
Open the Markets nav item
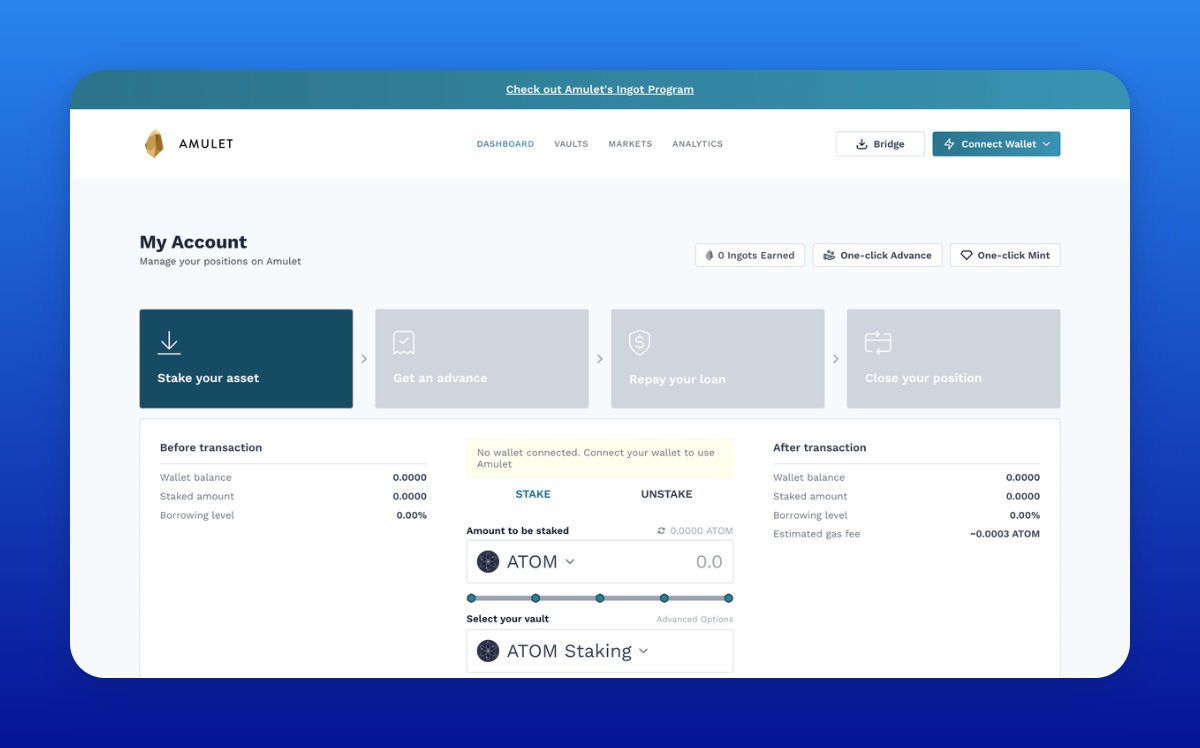pyautogui.click(x=630, y=144)
